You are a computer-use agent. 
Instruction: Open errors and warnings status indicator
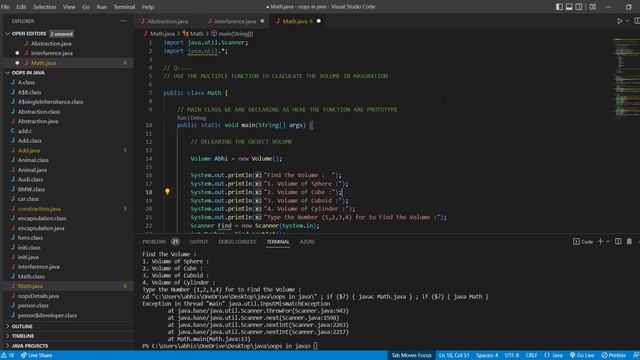pos(7,356)
